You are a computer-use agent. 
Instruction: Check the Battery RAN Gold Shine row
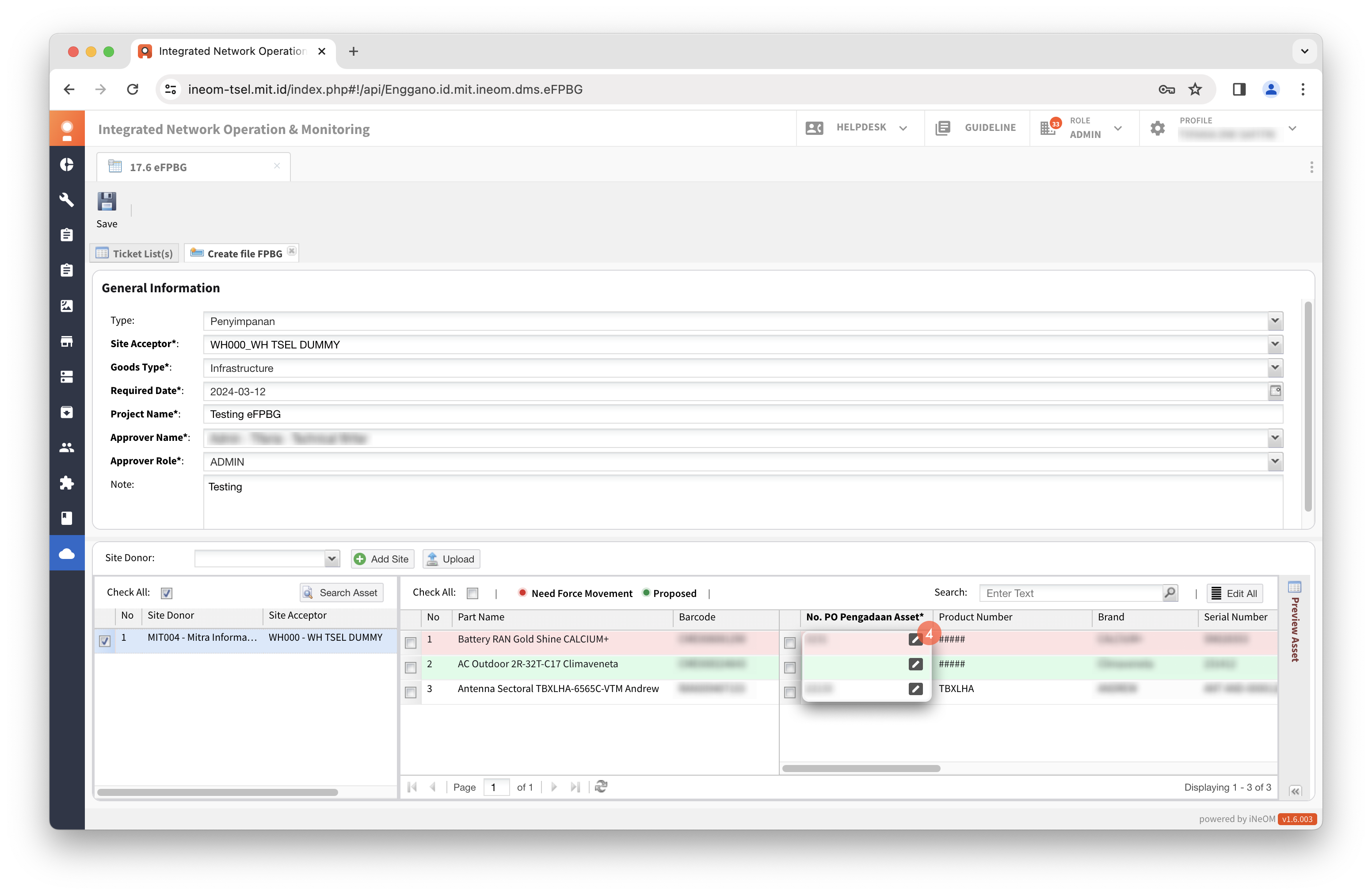coord(411,643)
